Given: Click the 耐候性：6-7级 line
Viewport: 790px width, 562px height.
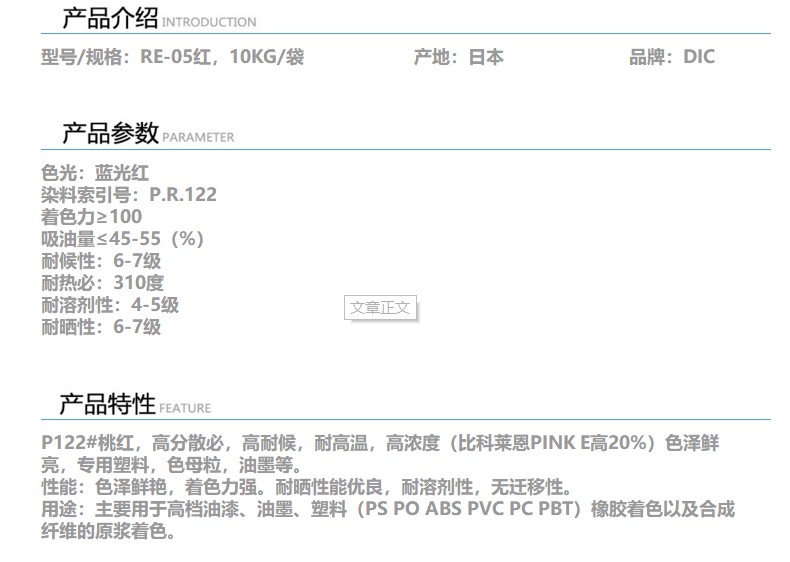Looking at the screenshot, I should point(100,261).
